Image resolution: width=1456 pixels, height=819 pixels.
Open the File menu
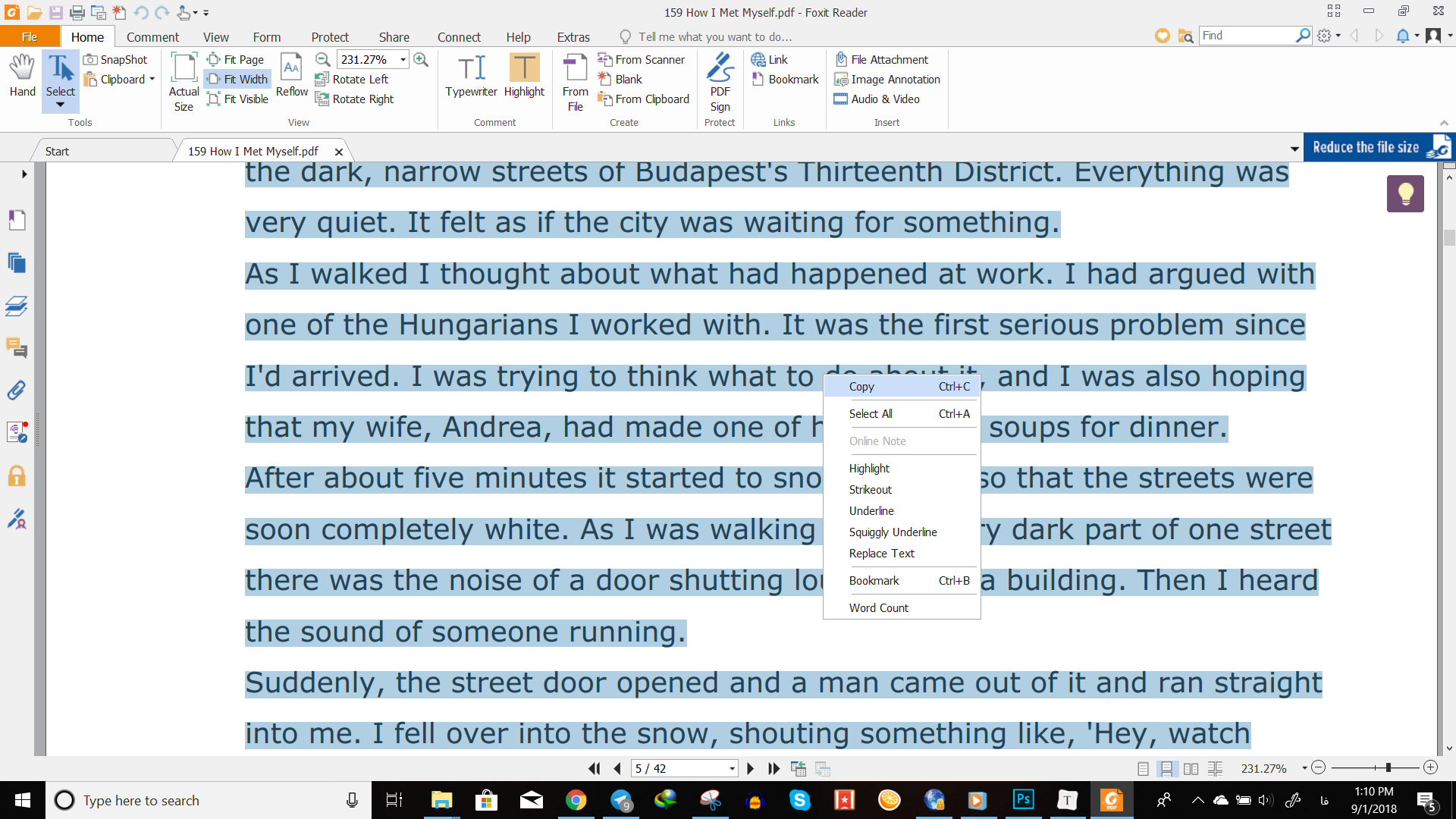[30, 36]
